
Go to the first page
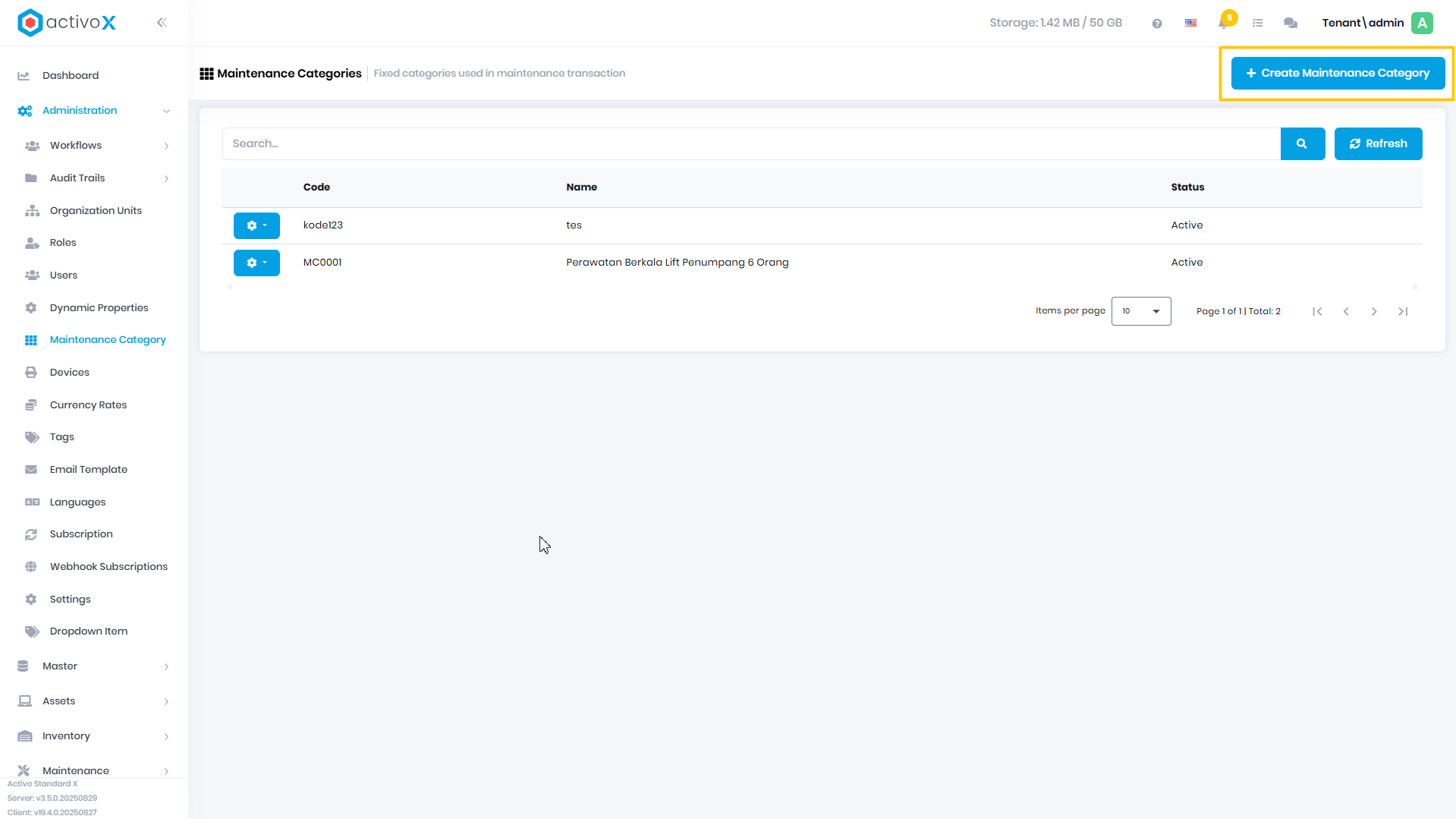tap(1318, 311)
